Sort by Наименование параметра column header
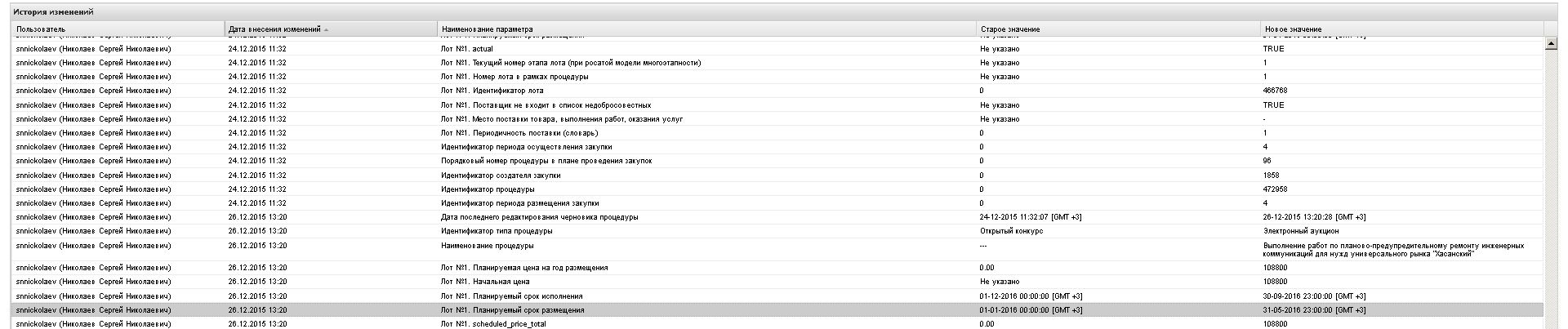The image size is (1568, 329). point(707,29)
